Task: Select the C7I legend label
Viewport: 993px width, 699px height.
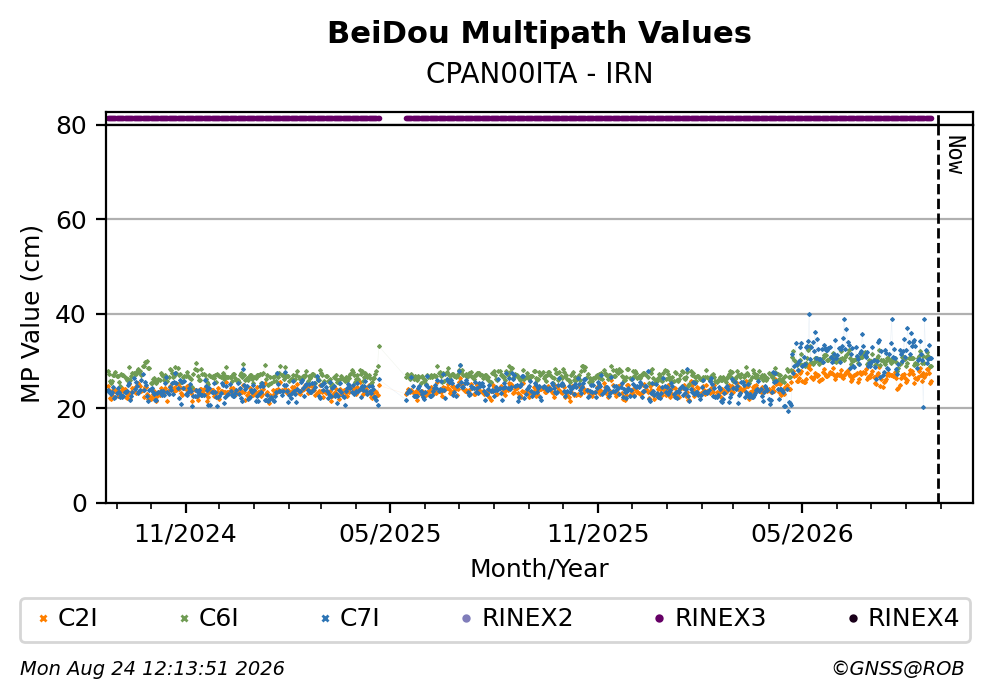Action: (360, 618)
